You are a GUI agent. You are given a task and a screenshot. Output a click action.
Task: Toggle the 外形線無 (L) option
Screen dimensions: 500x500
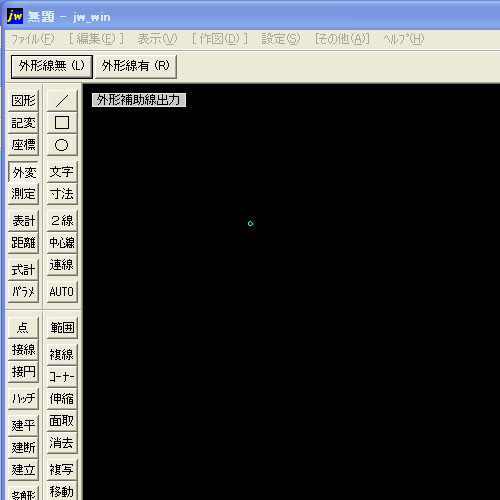[52, 66]
